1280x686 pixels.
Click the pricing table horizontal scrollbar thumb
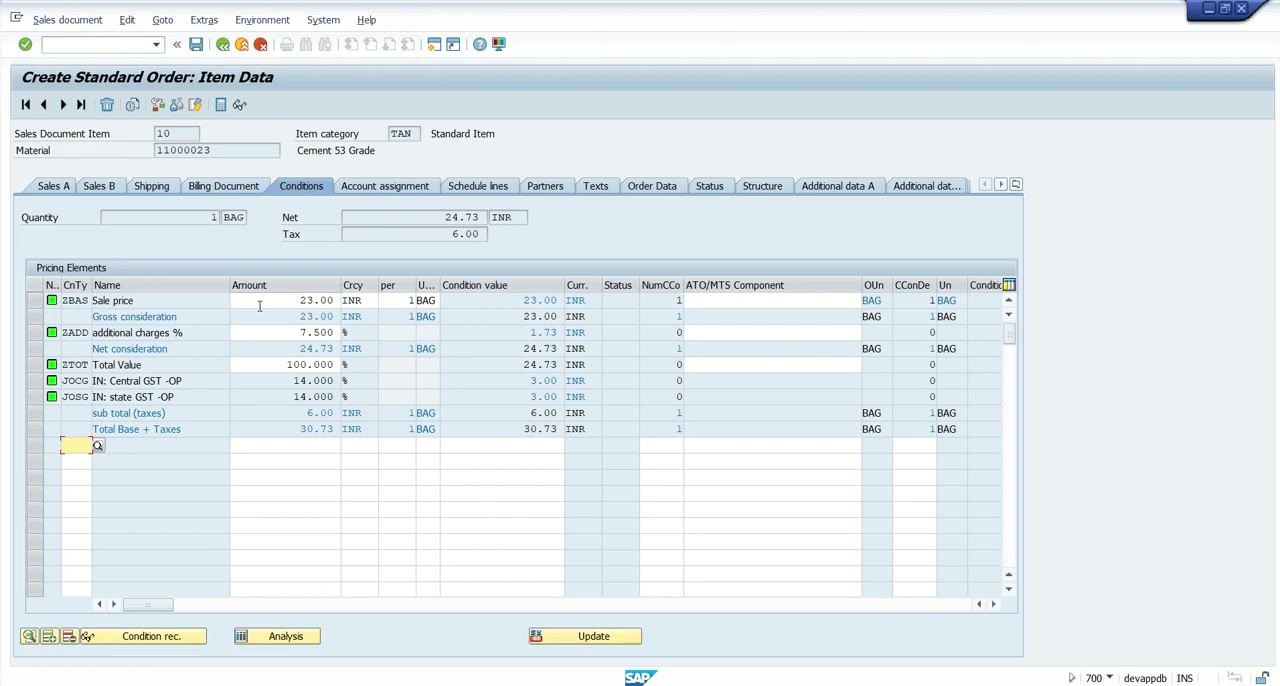coord(147,604)
